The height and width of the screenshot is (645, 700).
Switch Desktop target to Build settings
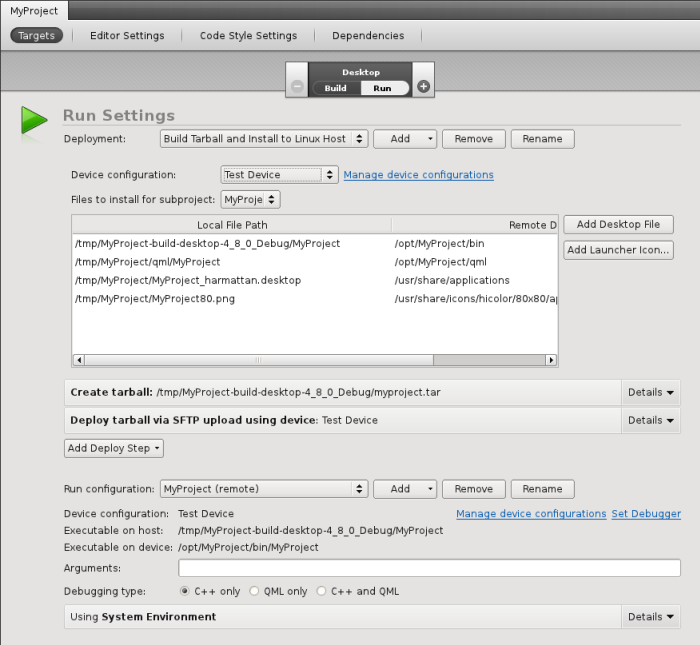pyautogui.click(x=336, y=88)
